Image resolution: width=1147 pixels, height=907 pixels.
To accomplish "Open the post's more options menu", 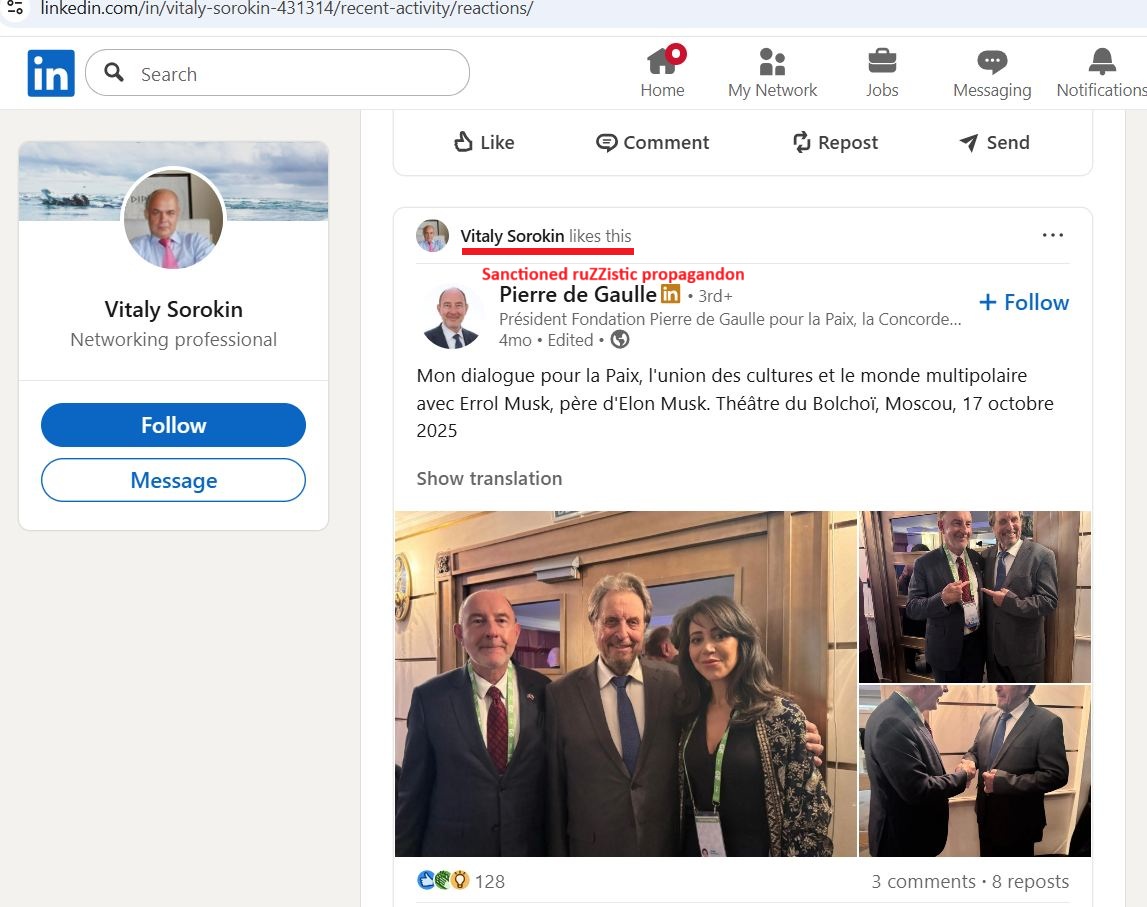I will (1052, 234).
